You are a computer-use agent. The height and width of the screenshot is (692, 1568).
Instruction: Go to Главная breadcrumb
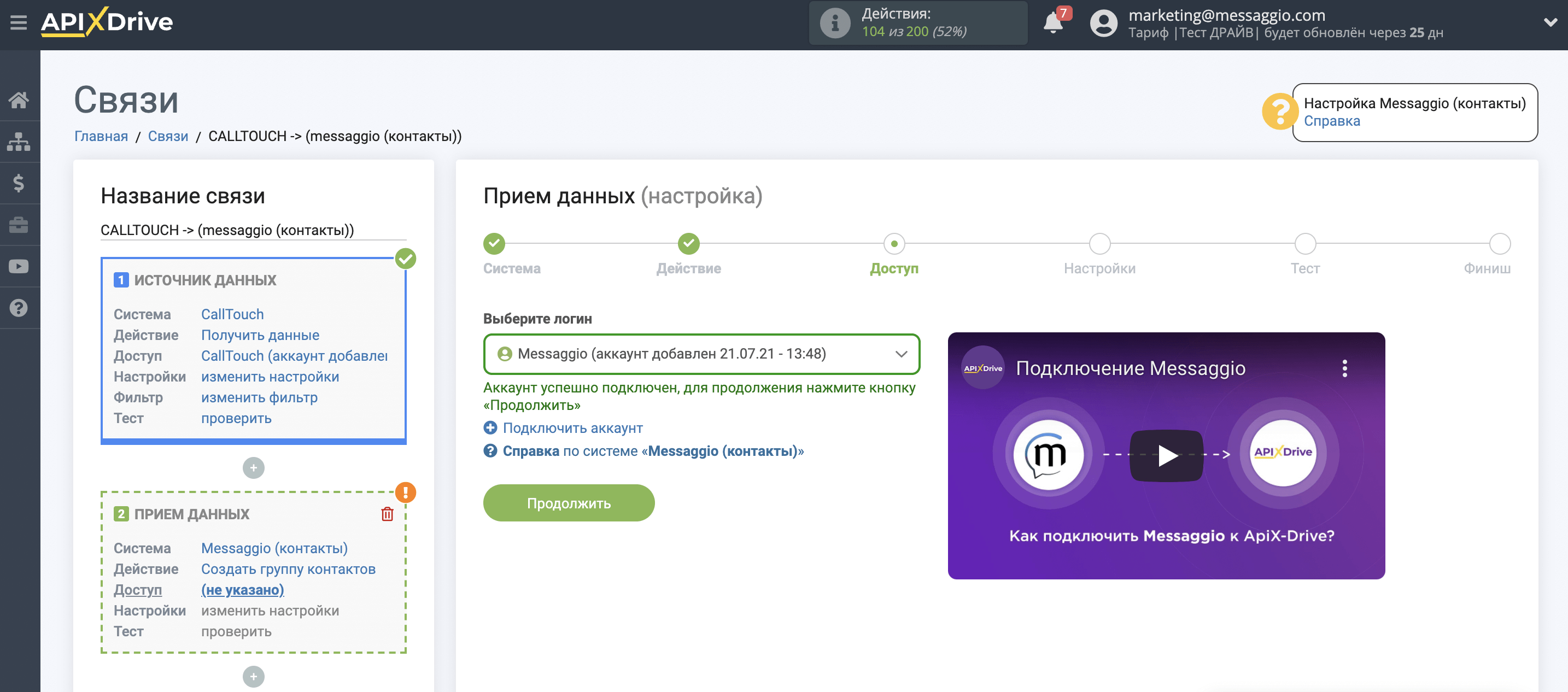click(101, 136)
